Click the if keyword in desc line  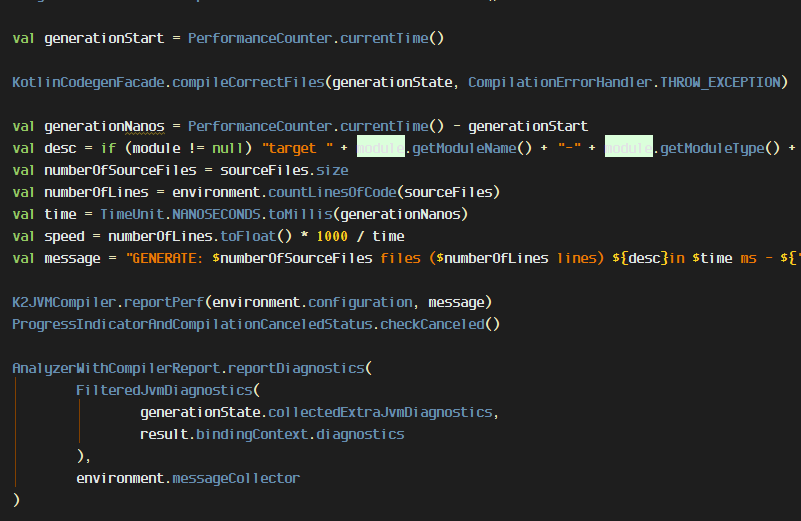(108, 148)
